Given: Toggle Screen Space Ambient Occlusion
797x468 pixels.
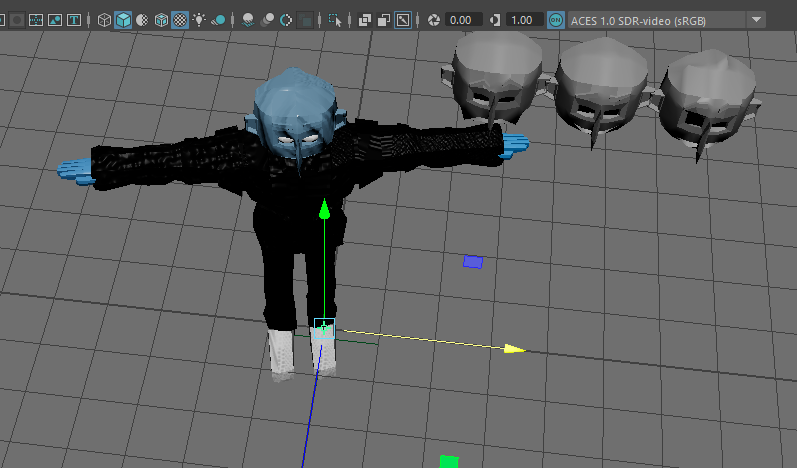Looking at the screenshot, I should 248,20.
